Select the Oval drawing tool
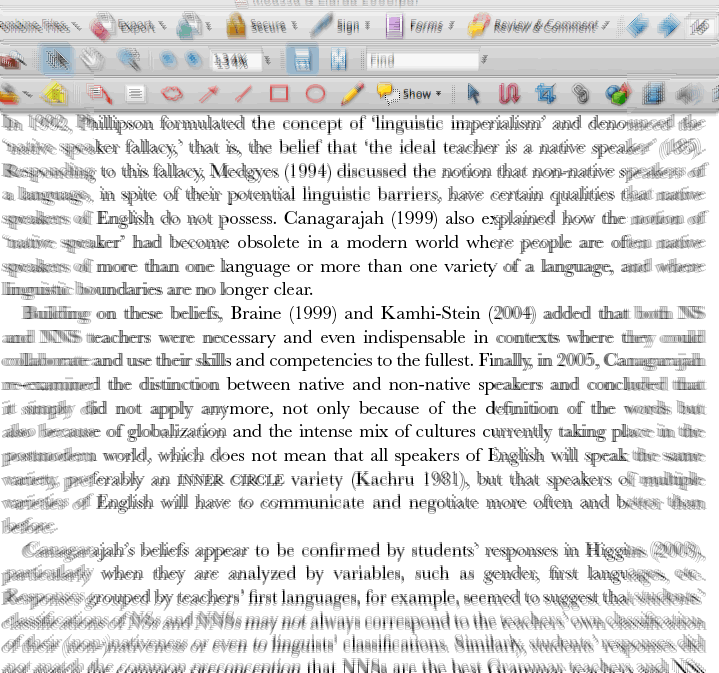 315,95
